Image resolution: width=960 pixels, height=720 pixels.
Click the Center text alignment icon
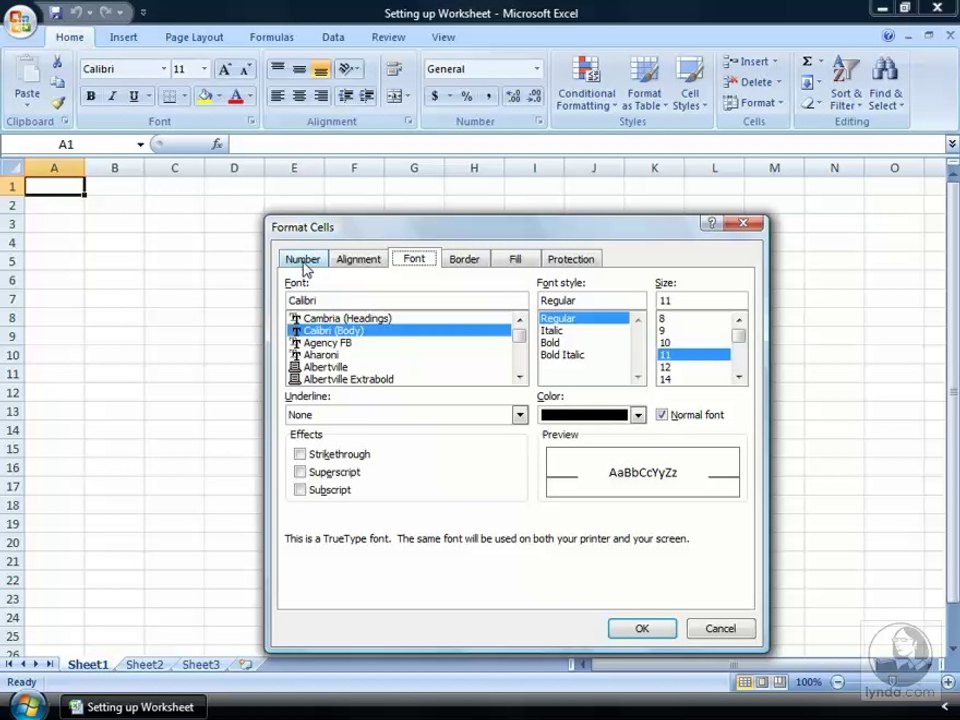[299, 96]
